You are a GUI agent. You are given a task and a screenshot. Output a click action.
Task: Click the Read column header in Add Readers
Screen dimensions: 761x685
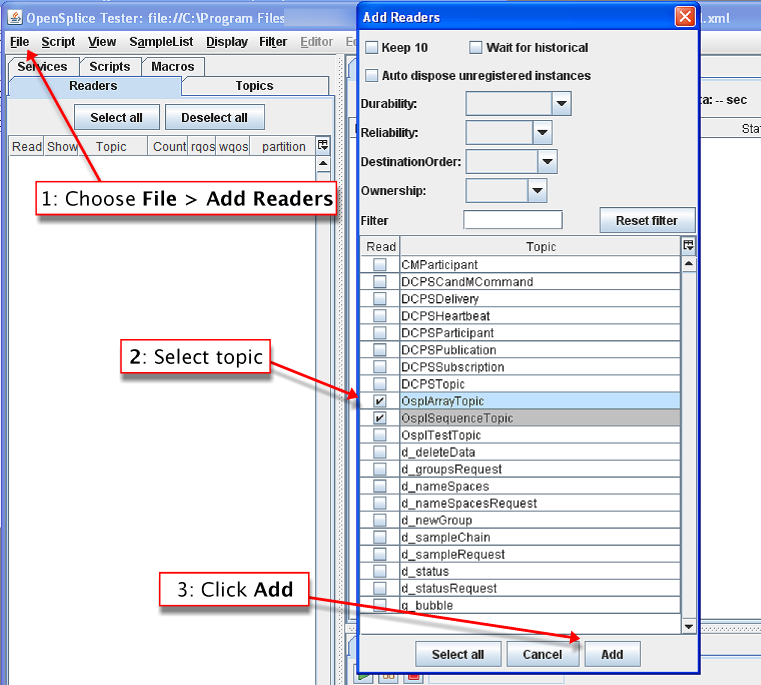tap(380, 247)
